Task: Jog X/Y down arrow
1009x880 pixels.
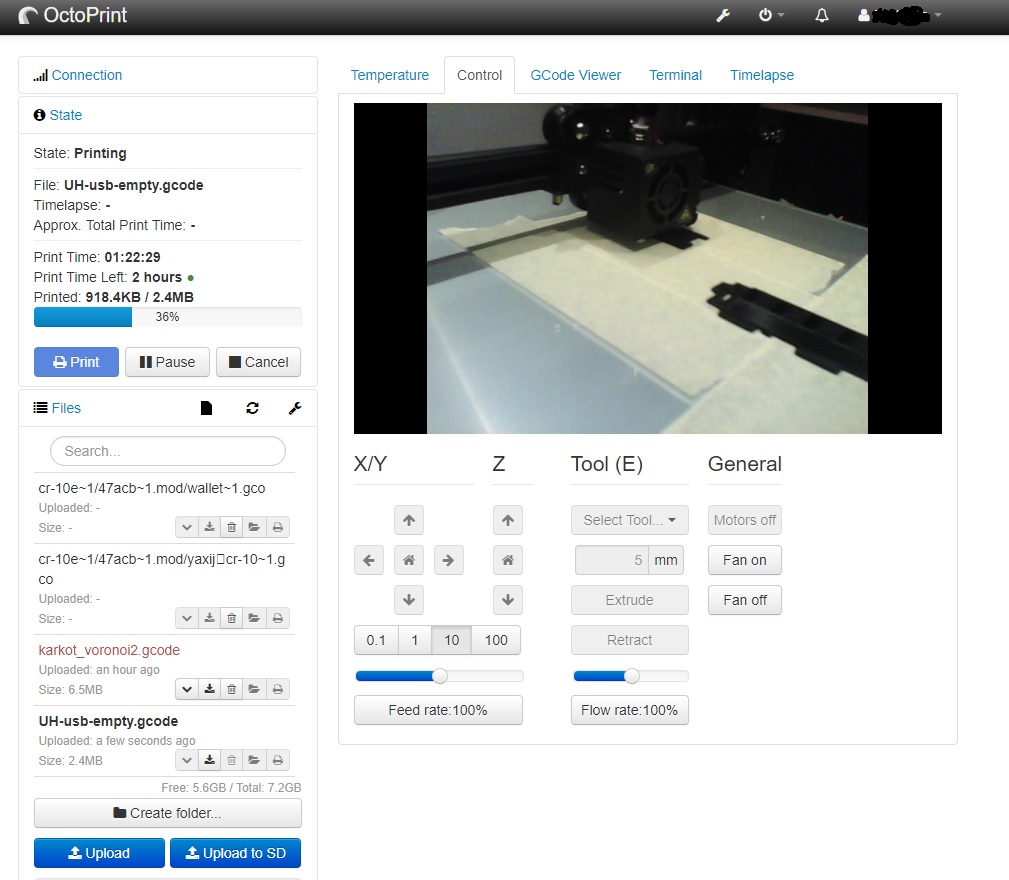Action: (x=409, y=600)
